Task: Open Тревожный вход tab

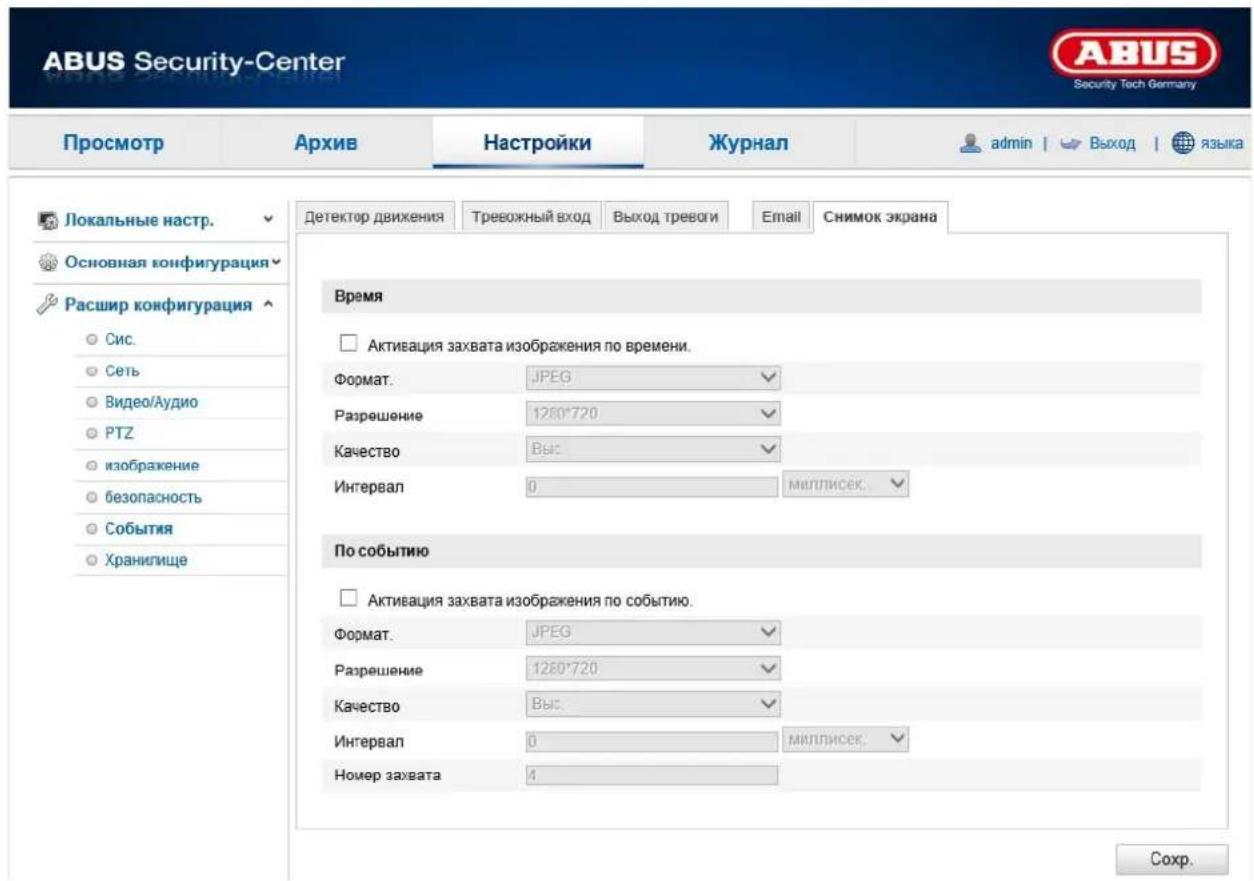Action: point(532,217)
